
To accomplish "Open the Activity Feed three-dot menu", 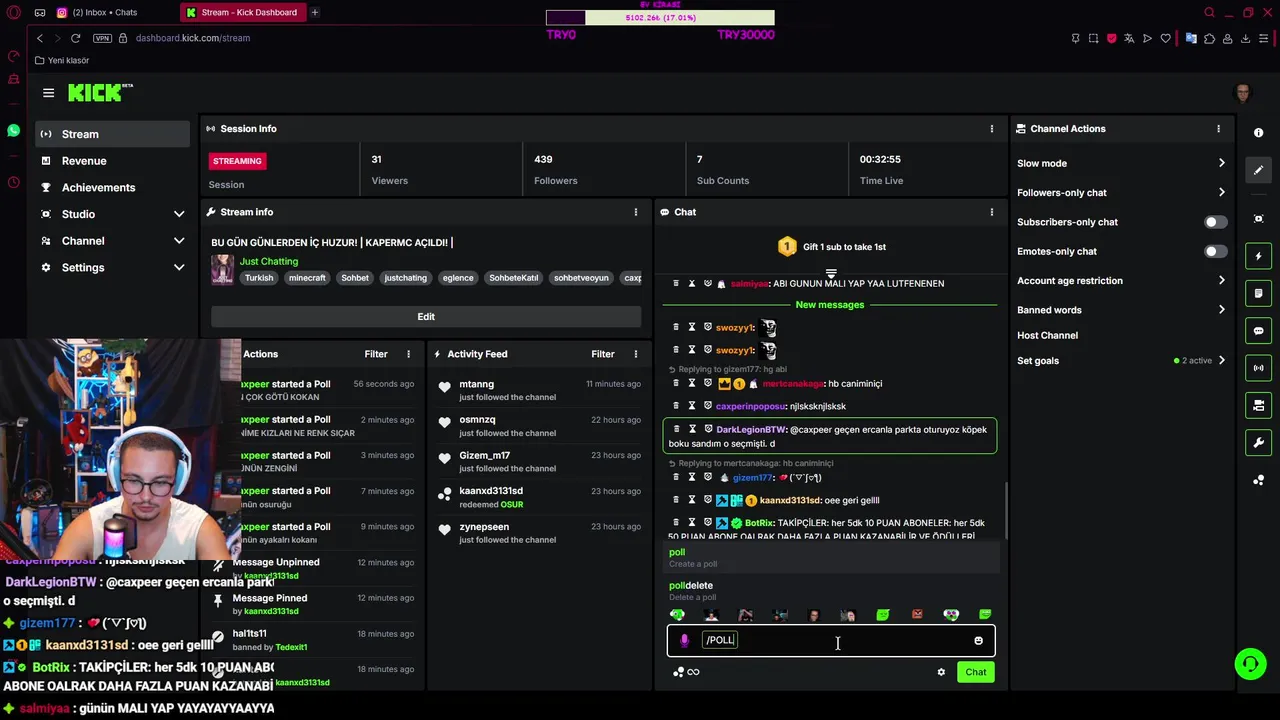I will pos(636,354).
